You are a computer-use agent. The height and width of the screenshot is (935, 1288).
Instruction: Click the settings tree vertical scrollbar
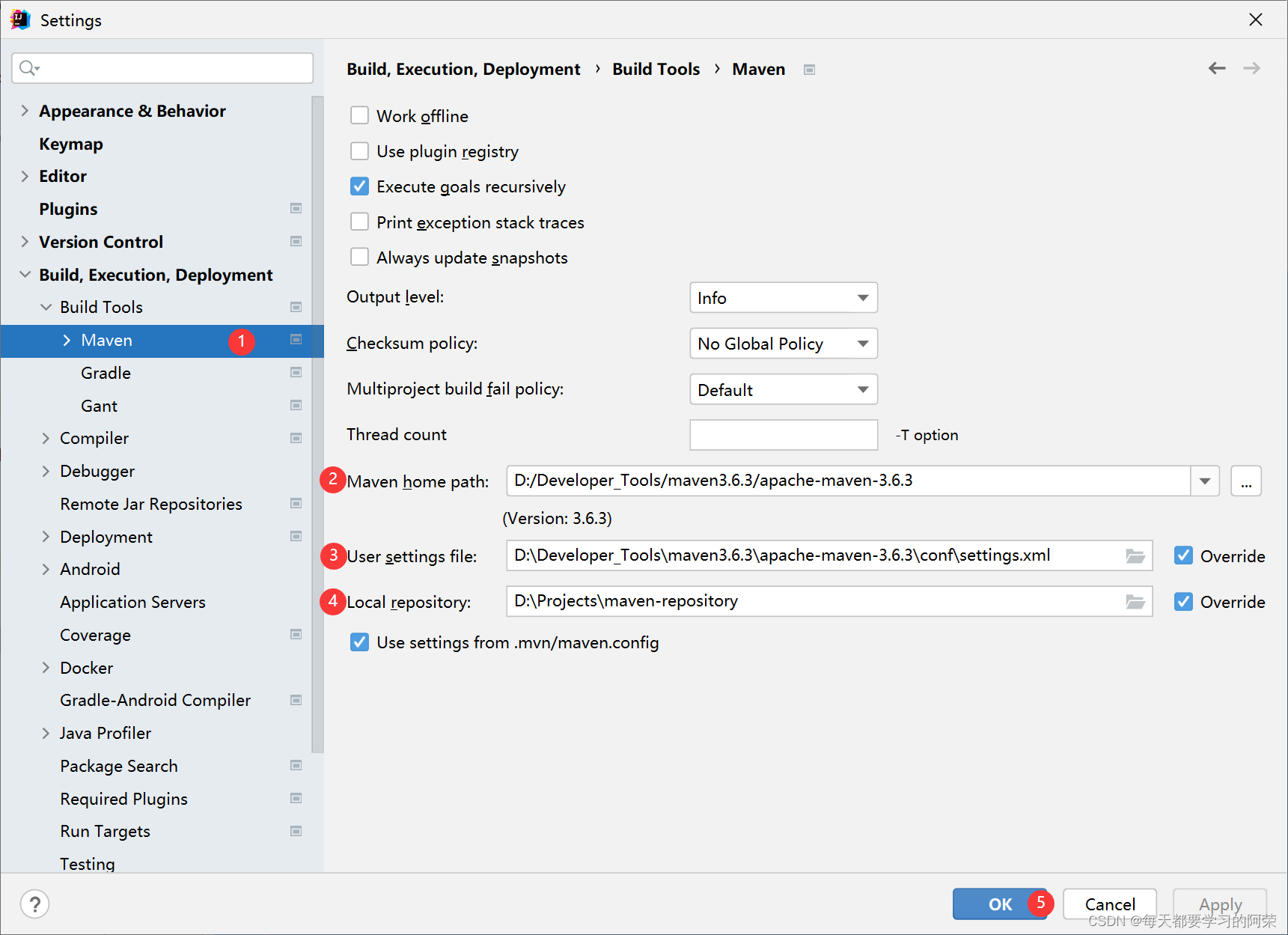[318, 424]
